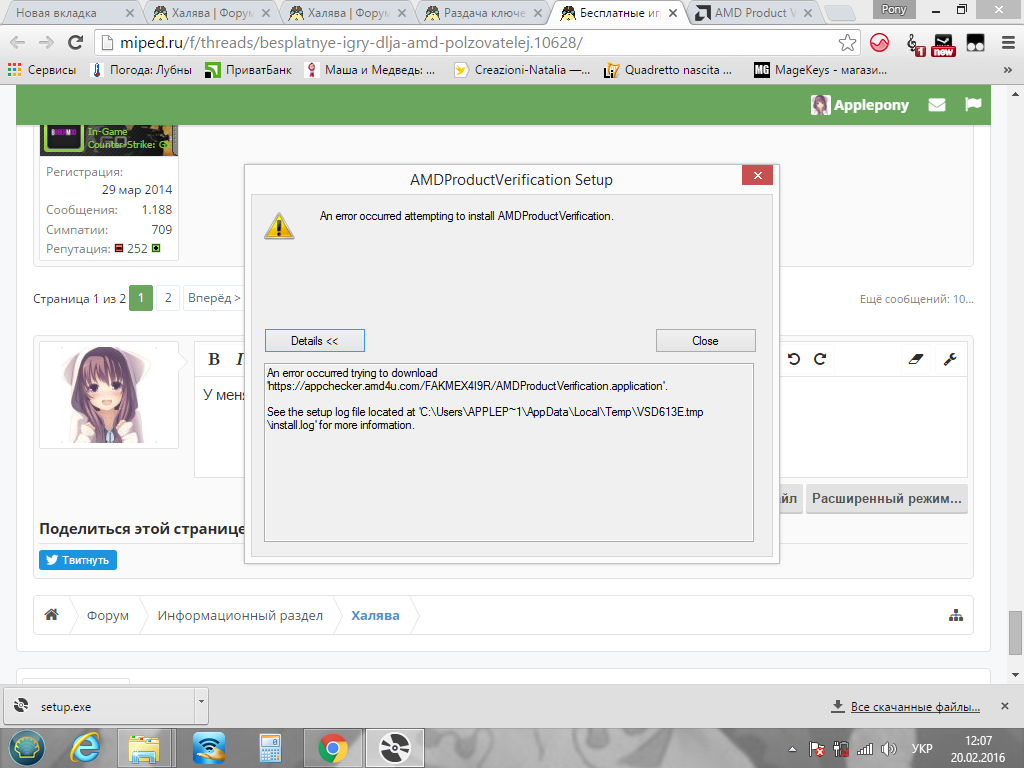This screenshot has height=768, width=1024.
Task: Click volume speaker tray icon
Action: click(x=889, y=749)
